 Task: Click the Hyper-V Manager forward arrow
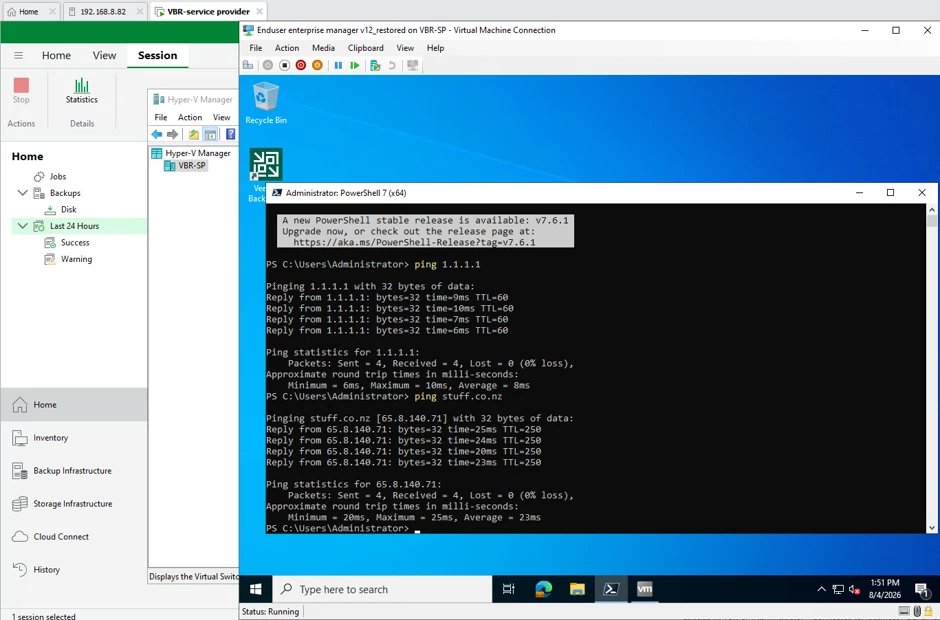pyautogui.click(x=173, y=134)
